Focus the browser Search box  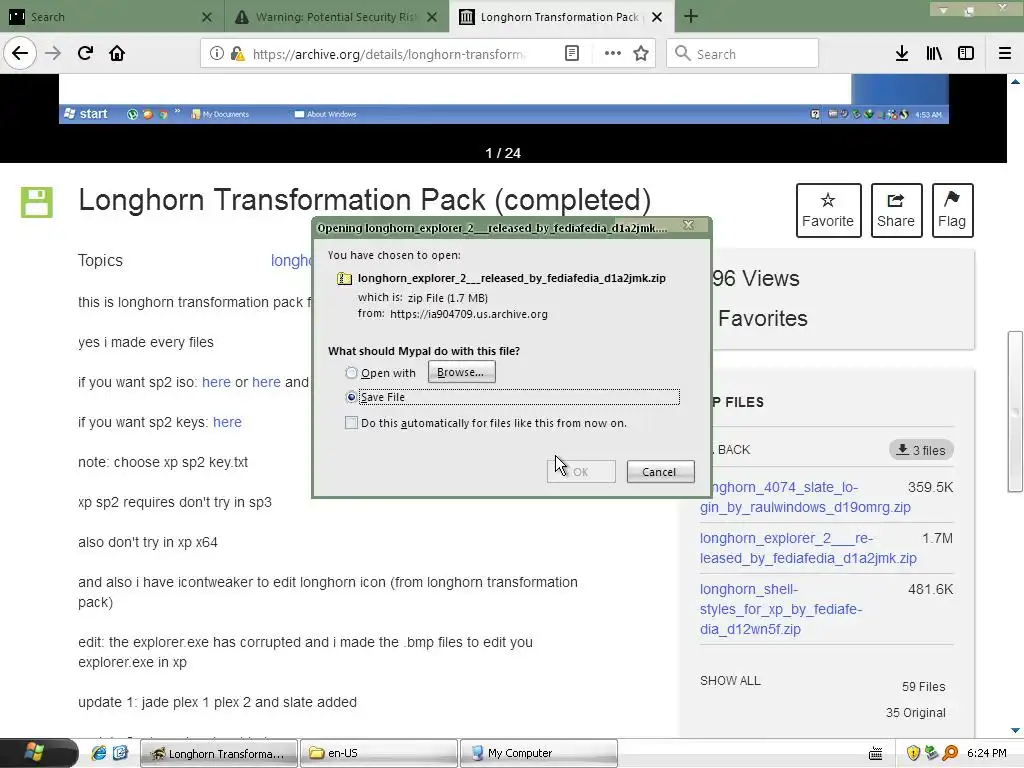(x=743, y=54)
